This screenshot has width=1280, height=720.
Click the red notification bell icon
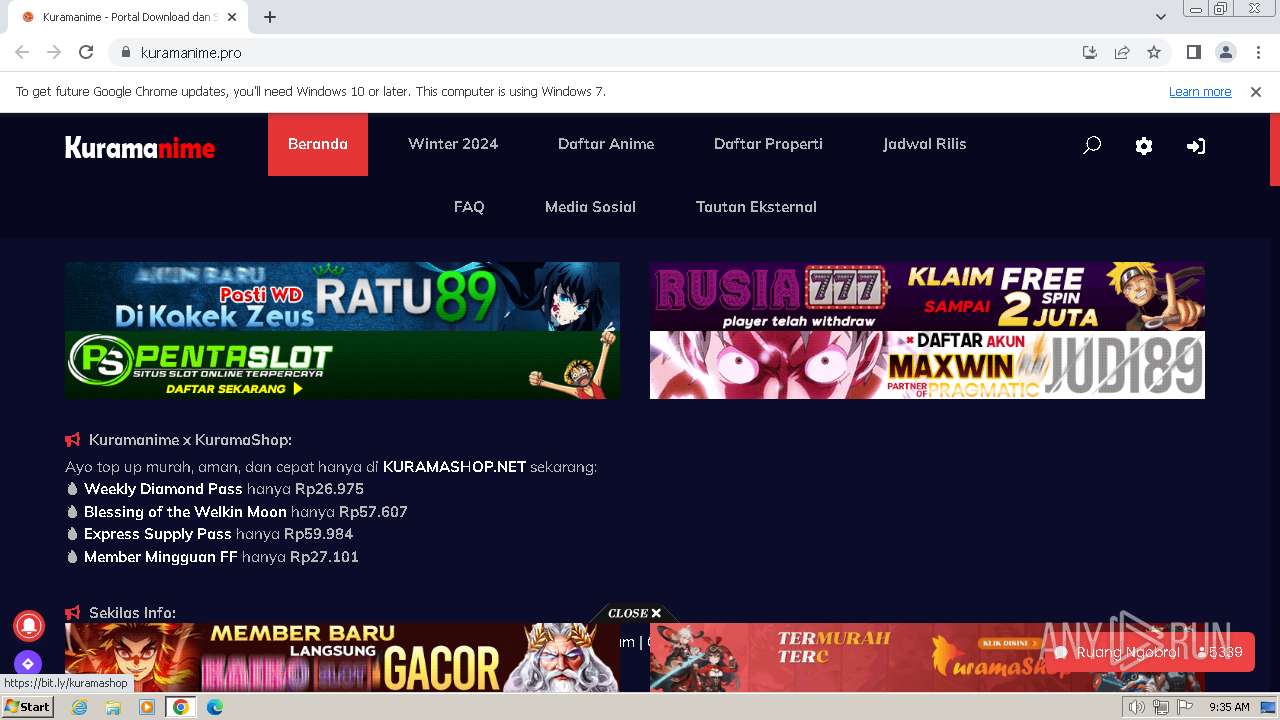(x=28, y=625)
